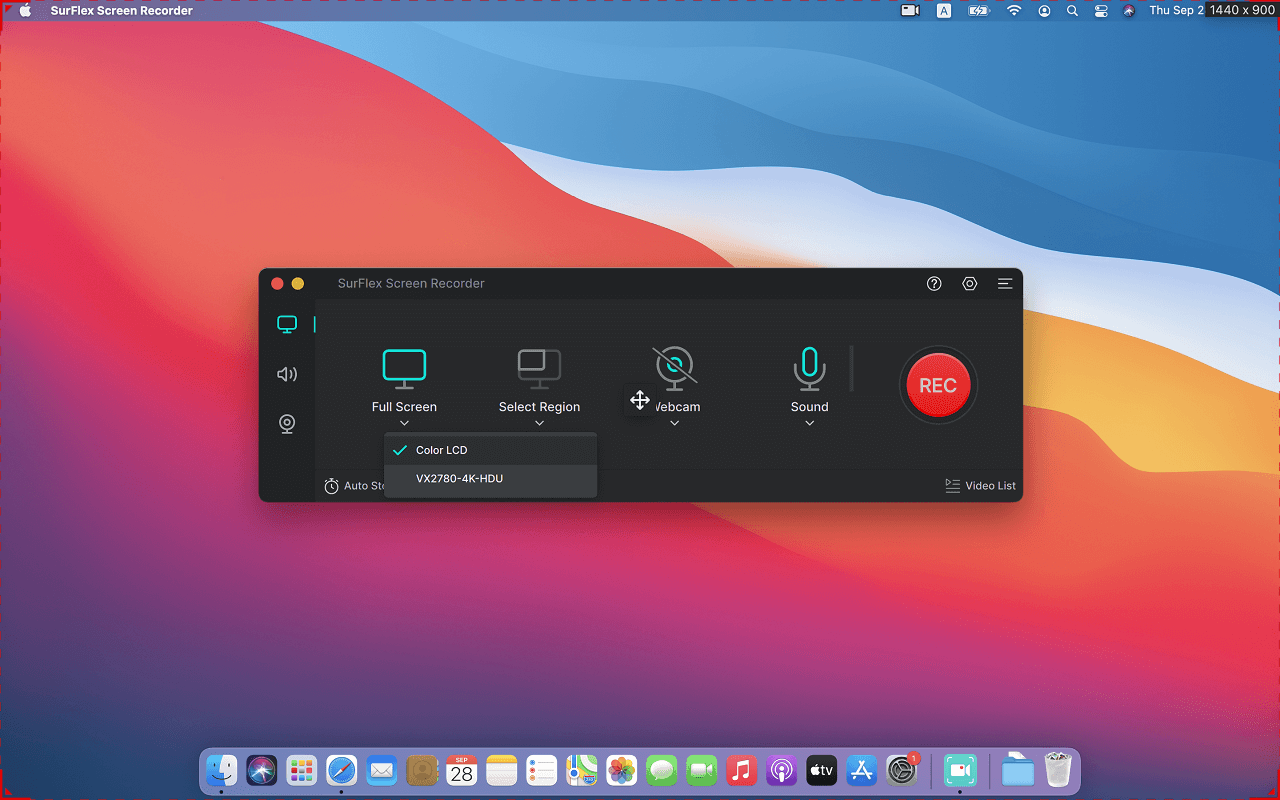
Task: Click the Auto Stop timer icon
Action: 331,485
